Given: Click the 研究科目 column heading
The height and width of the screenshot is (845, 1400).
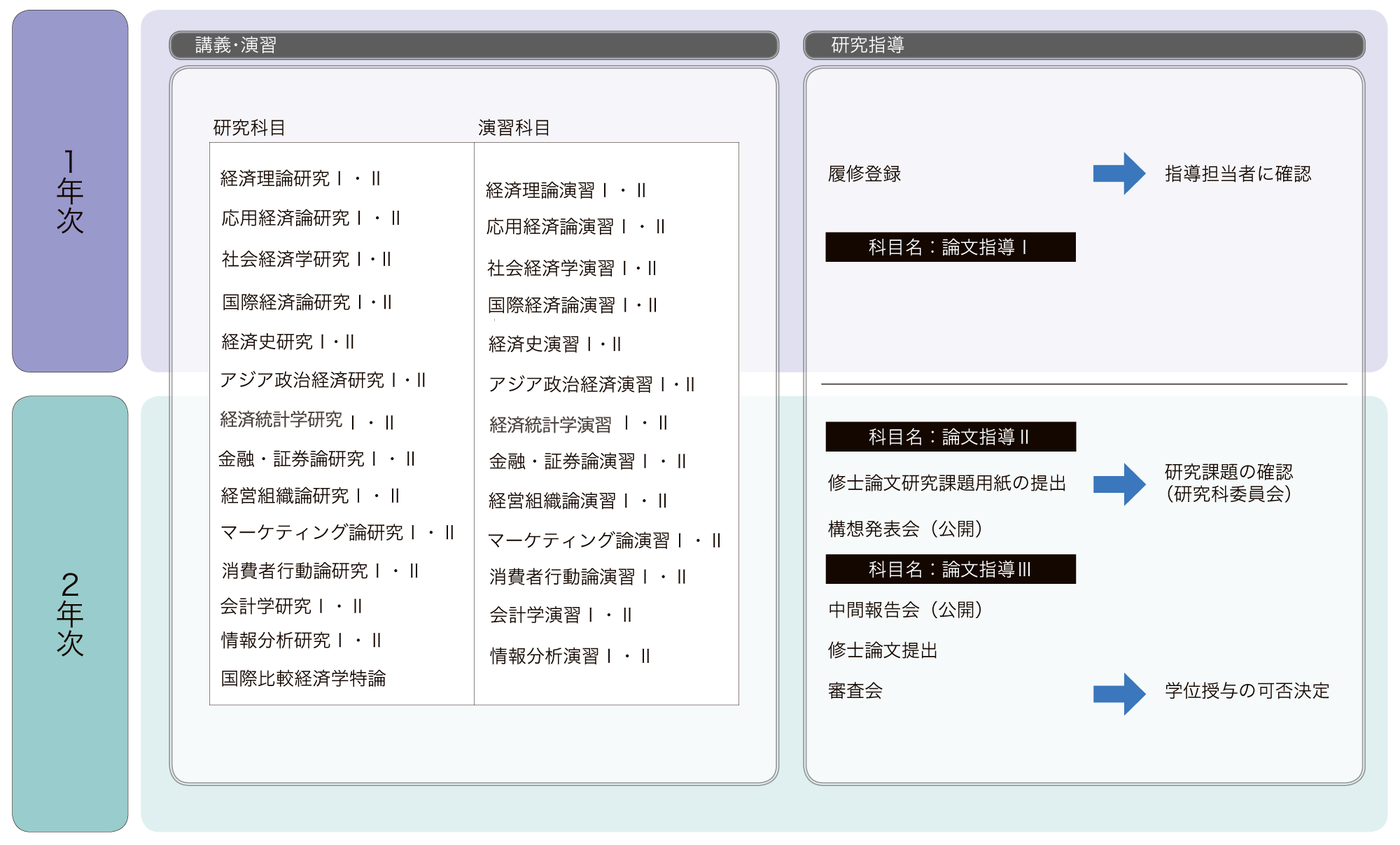Looking at the screenshot, I should coord(249,127).
